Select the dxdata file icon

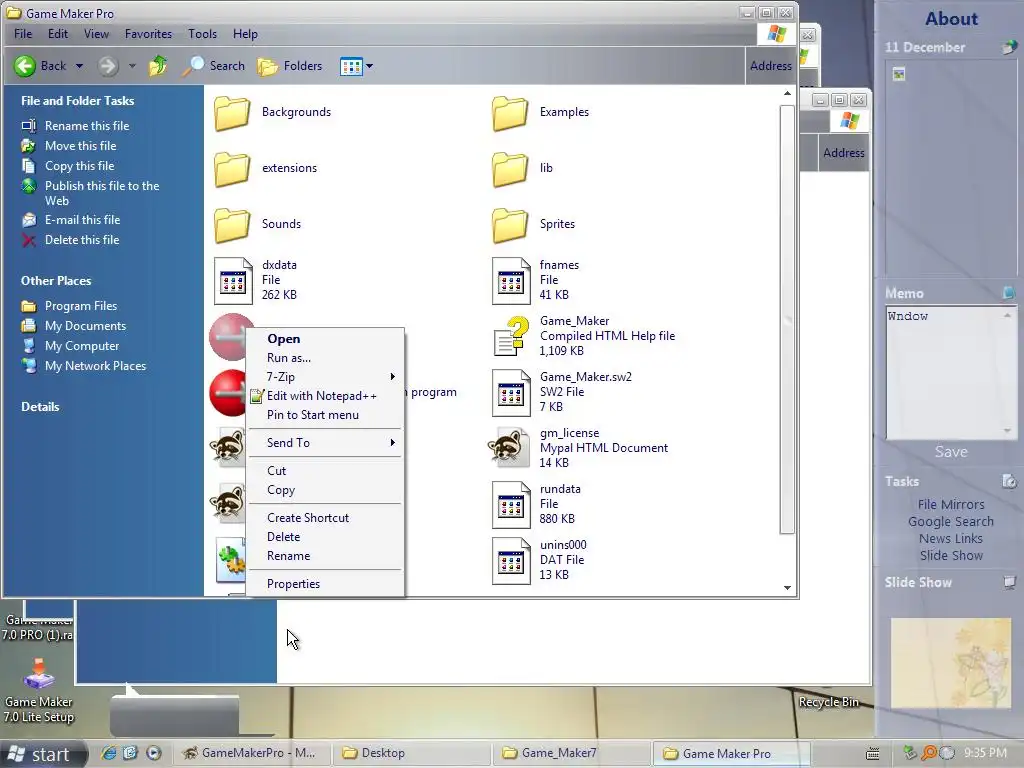click(233, 281)
